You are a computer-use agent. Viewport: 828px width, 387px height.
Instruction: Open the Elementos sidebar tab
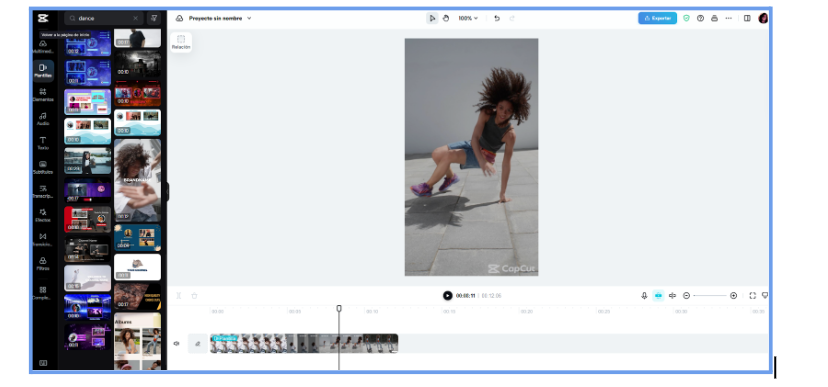(43, 95)
